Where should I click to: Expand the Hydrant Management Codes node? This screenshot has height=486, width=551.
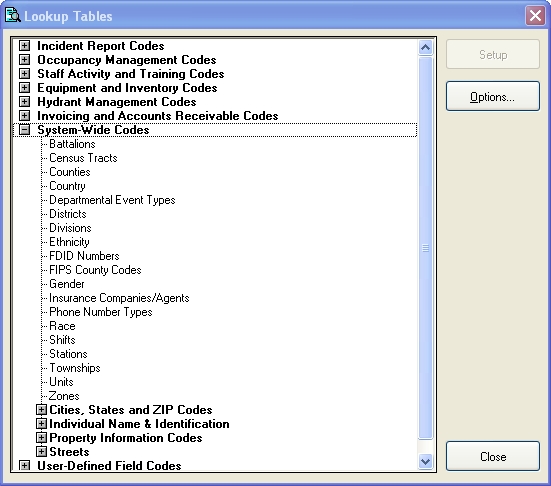(24, 102)
